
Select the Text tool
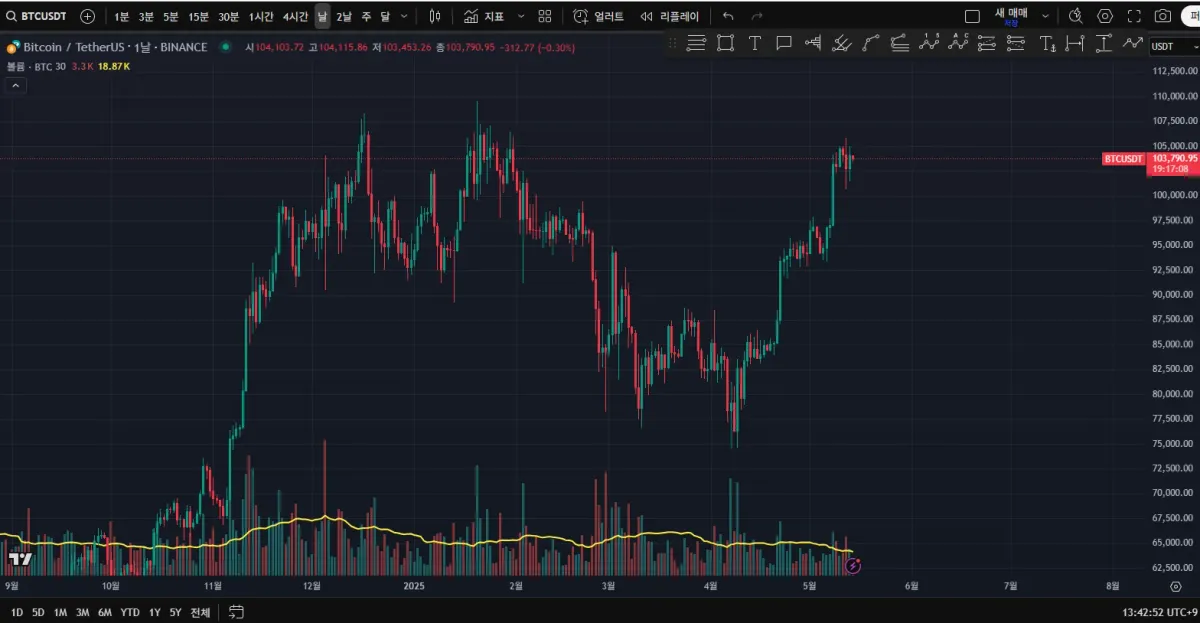point(755,43)
